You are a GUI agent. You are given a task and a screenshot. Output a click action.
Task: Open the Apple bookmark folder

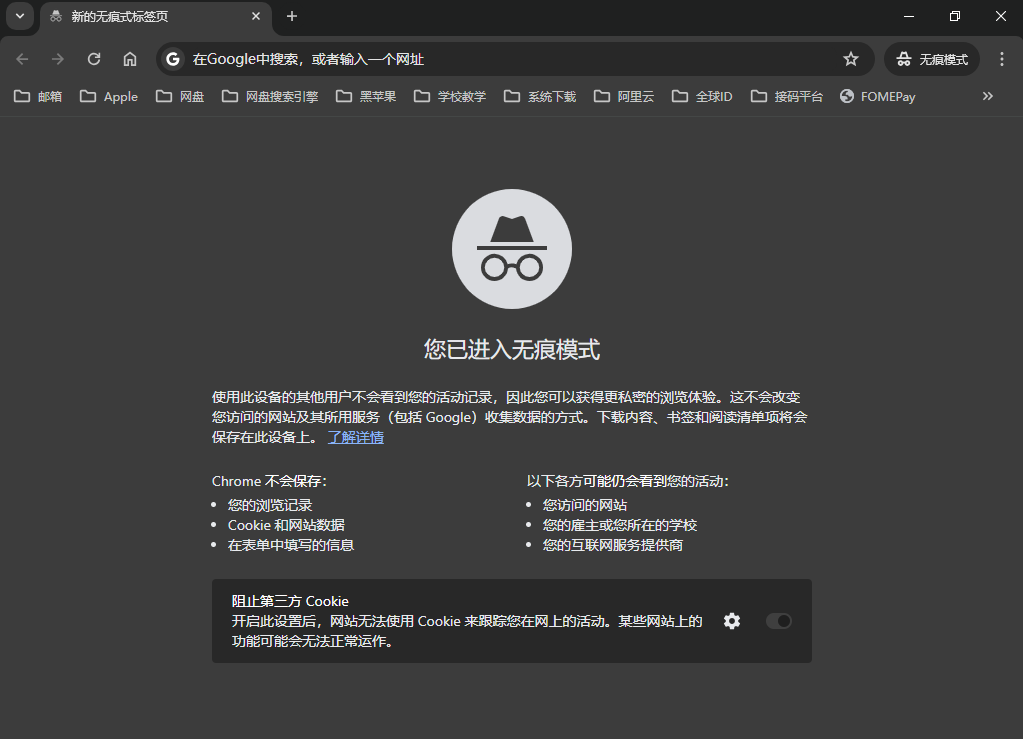108,97
